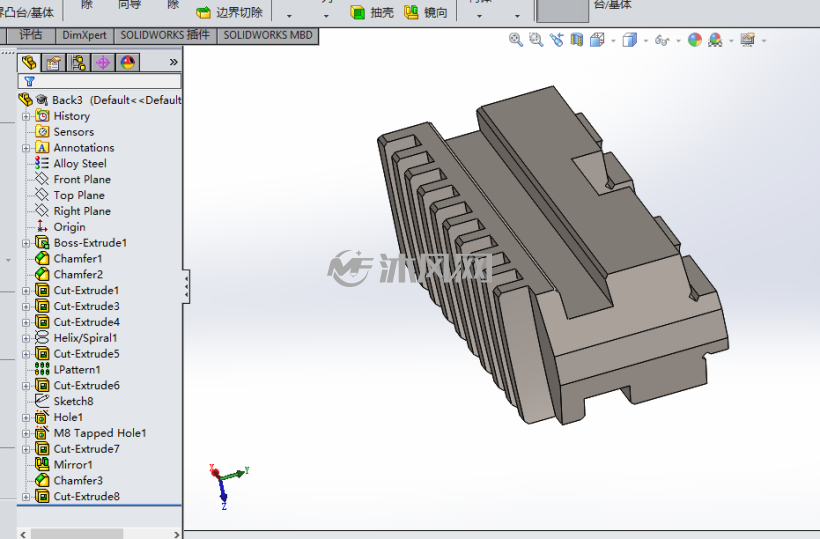Click the Section View icon
This screenshot has width=820, height=539.
pyautogui.click(x=576, y=40)
